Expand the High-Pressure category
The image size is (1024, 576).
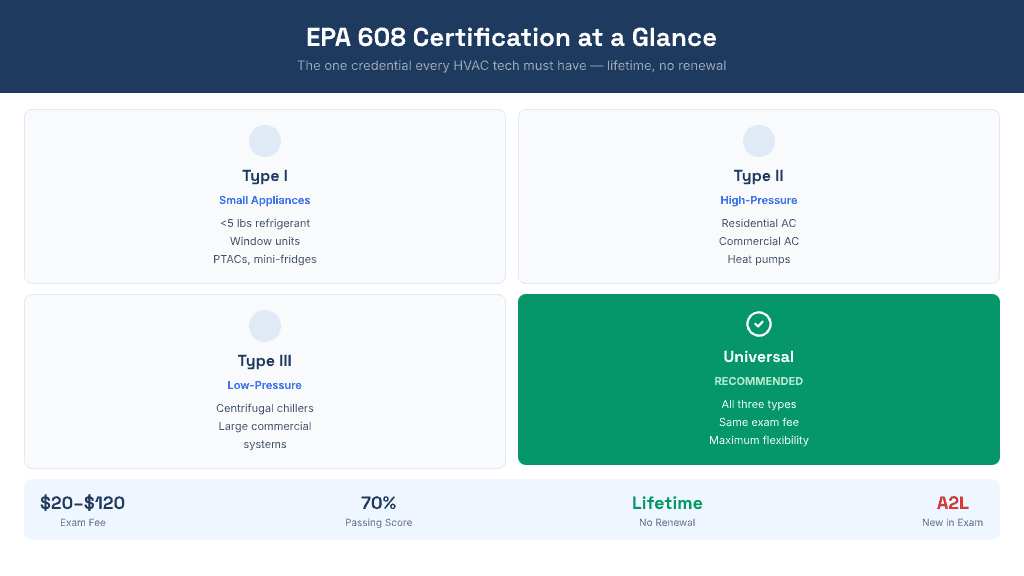(758, 200)
